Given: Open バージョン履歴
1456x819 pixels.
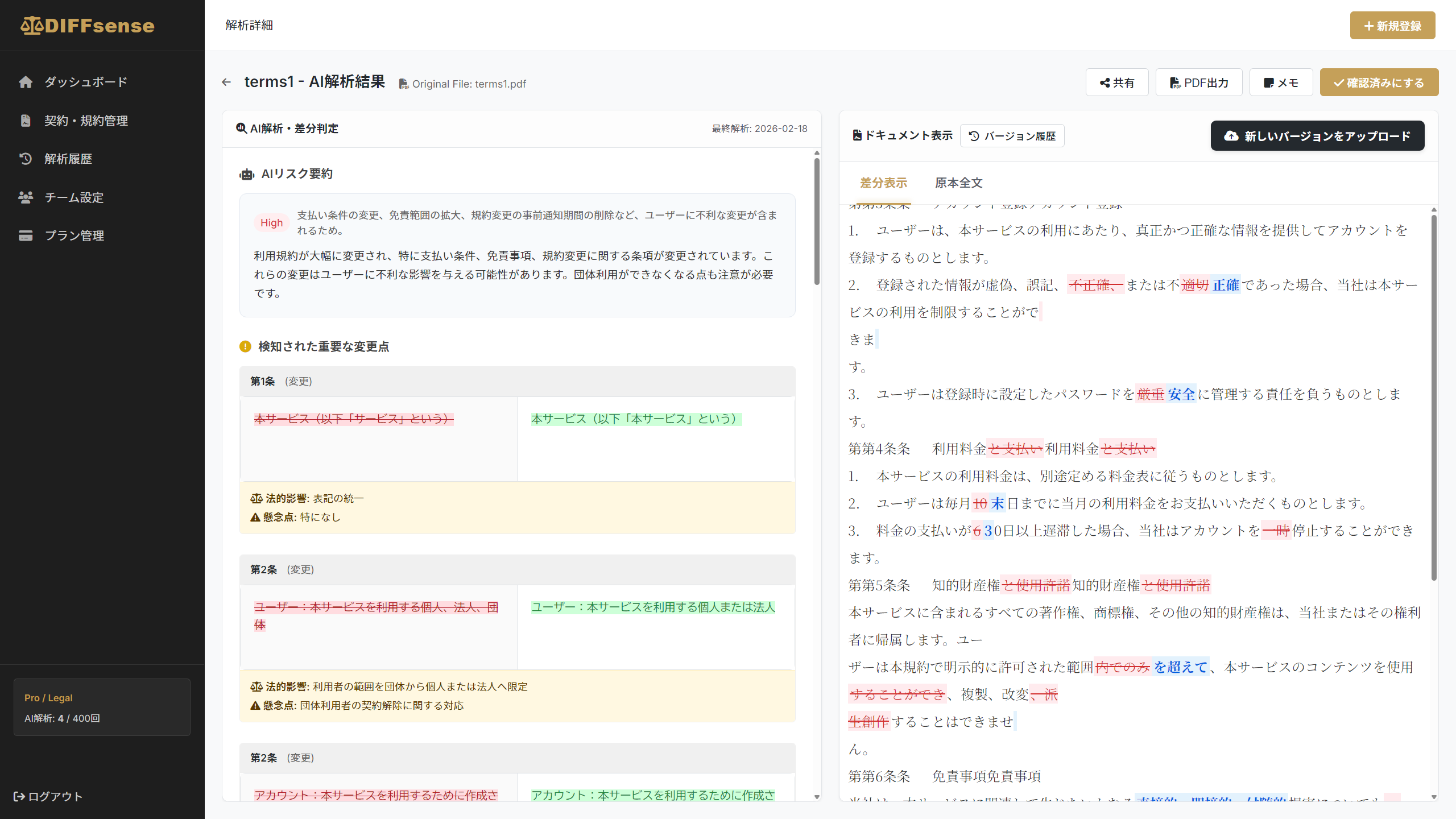Looking at the screenshot, I should click(x=1012, y=135).
